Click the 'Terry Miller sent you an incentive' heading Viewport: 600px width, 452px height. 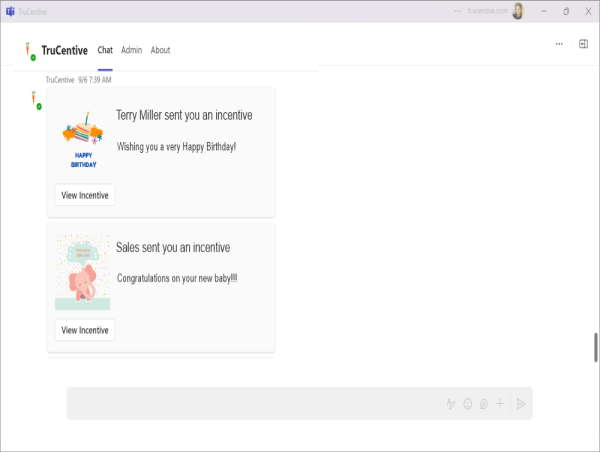[184, 115]
